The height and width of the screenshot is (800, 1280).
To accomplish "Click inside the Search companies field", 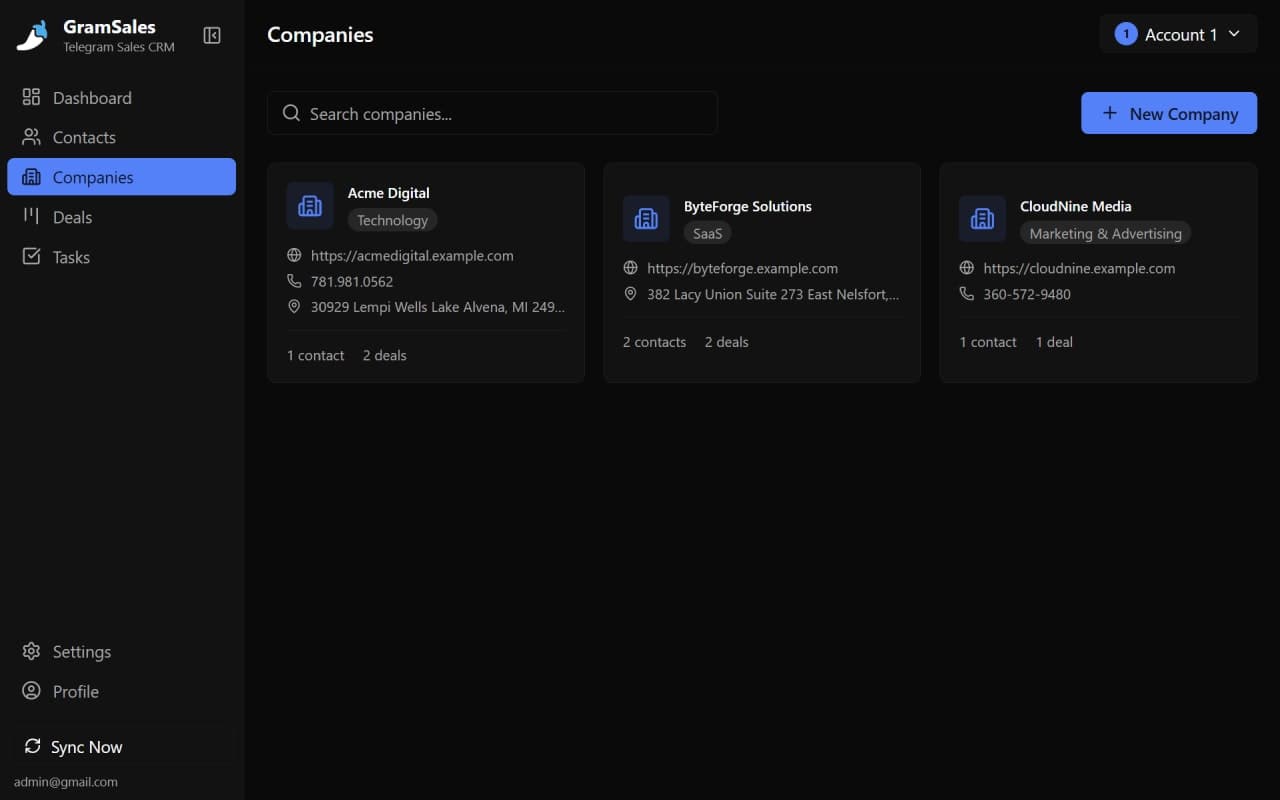I will [492, 113].
